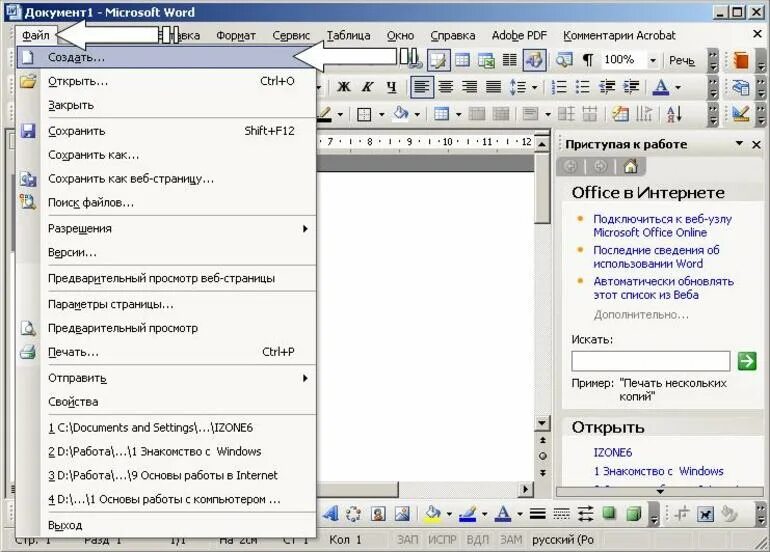Center align the text
770x552 pixels.
coord(446,87)
